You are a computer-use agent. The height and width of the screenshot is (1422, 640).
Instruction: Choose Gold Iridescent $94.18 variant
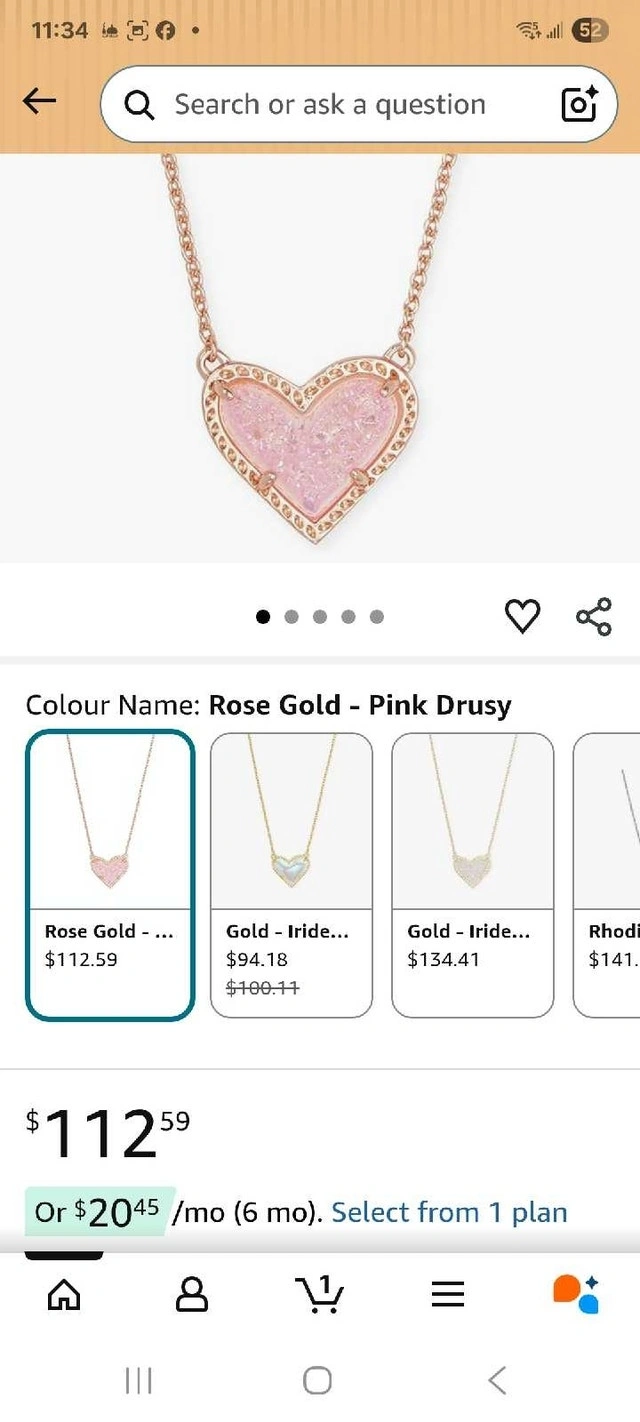click(x=291, y=875)
